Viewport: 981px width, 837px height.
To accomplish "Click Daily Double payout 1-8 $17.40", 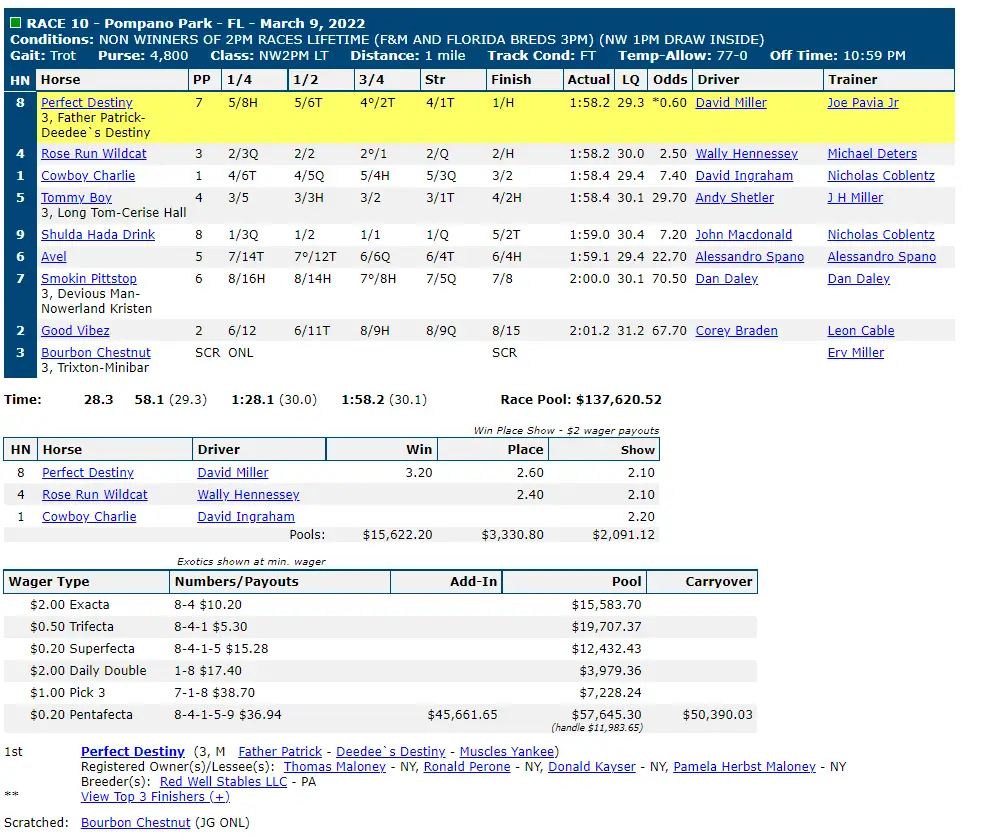I will (x=208, y=671).
